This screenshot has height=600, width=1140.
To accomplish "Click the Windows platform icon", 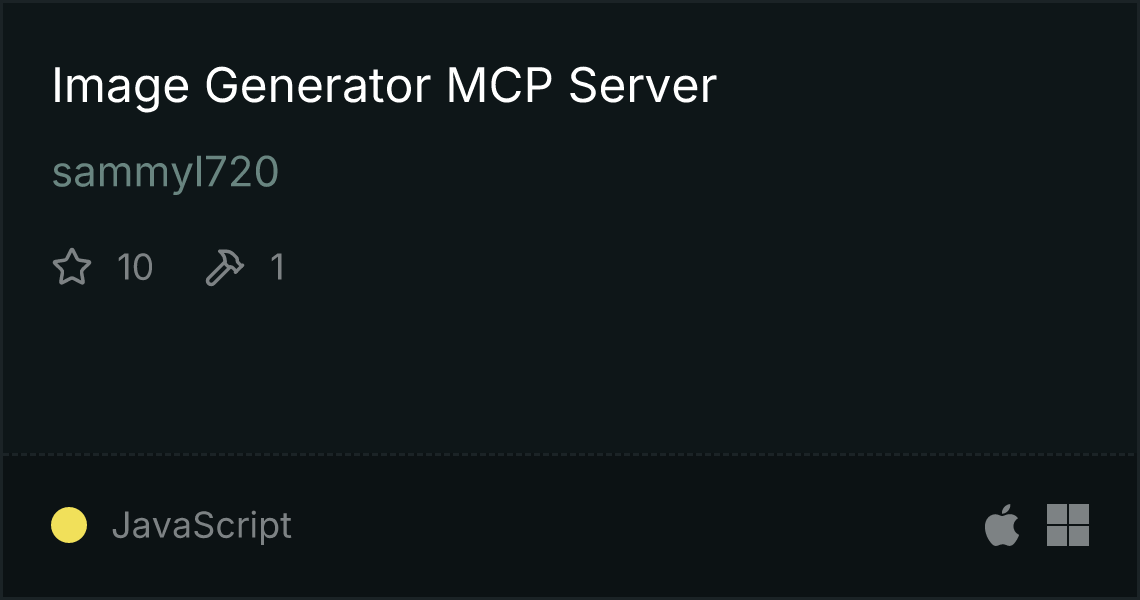I will point(1068,524).
